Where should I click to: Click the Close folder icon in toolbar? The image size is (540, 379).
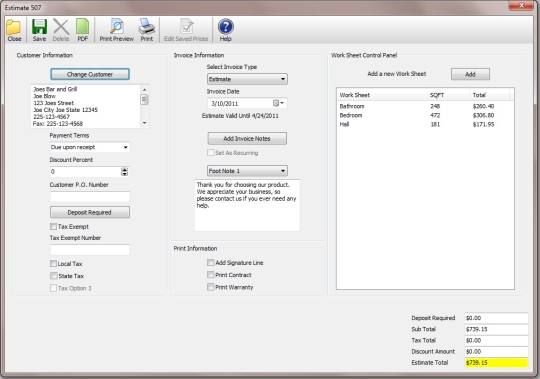tap(14, 28)
